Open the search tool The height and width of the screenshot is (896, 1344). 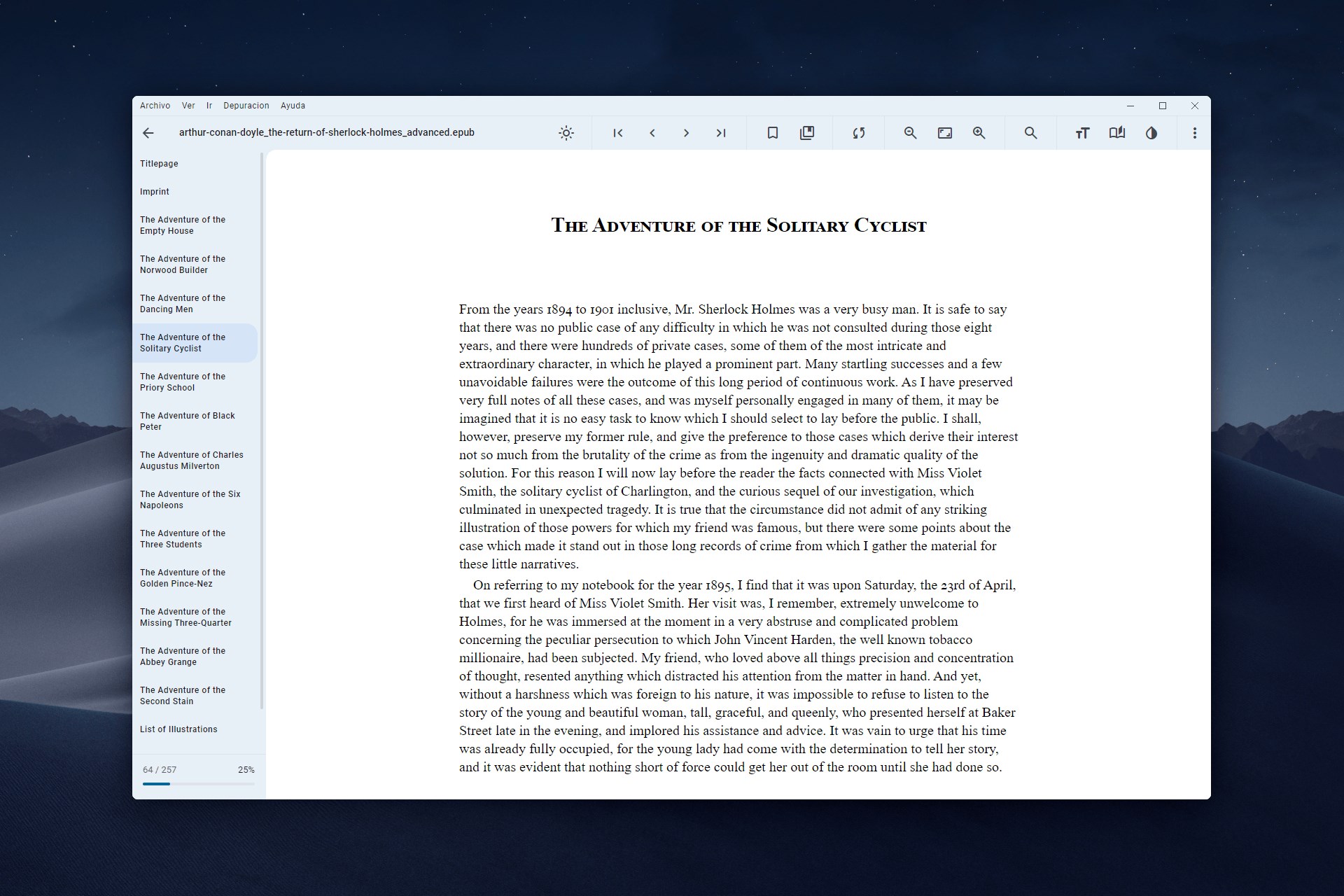click(1030, 133)
